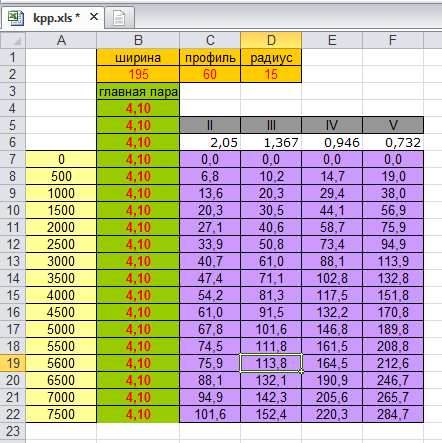Screen dimensions: 442x443
Task: Select ratio cell 2,05
Action: [x=210, y=142]
